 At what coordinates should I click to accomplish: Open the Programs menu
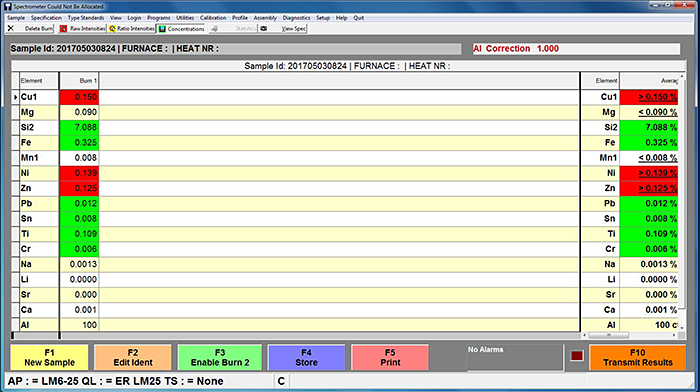[158, 18]
